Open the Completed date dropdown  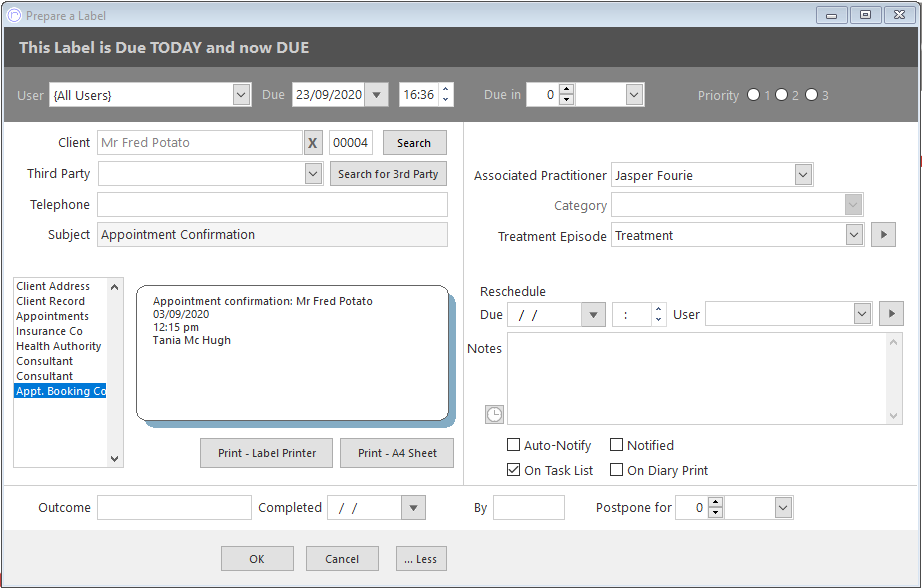click(413, 507)
